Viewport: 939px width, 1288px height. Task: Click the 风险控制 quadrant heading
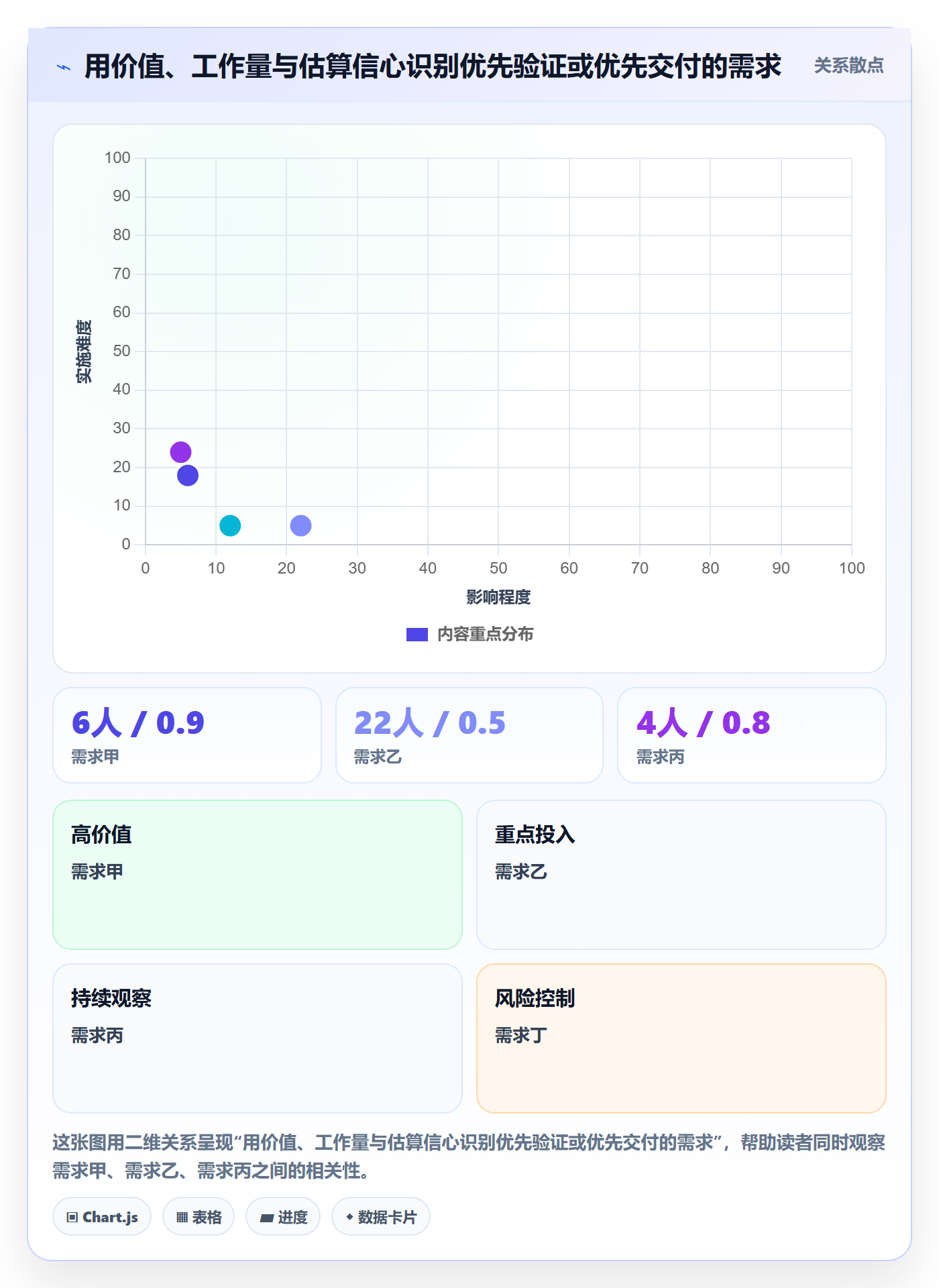click(535, 998)
